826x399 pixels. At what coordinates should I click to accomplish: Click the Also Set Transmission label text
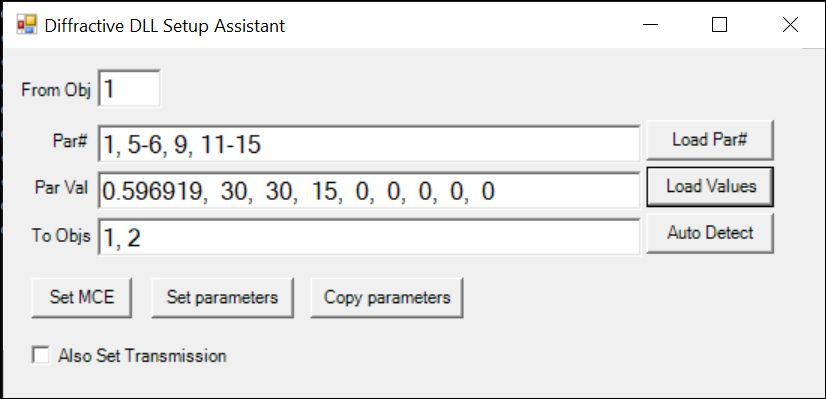142,356
